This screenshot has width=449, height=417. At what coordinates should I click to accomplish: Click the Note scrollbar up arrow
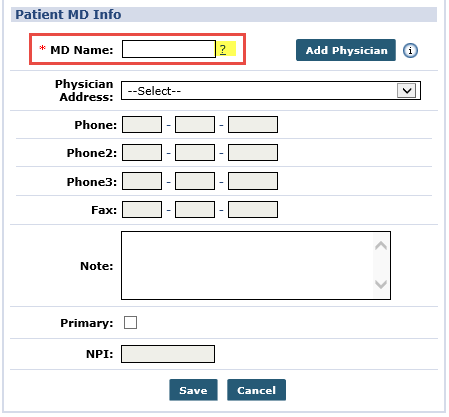tap(381, 246)
